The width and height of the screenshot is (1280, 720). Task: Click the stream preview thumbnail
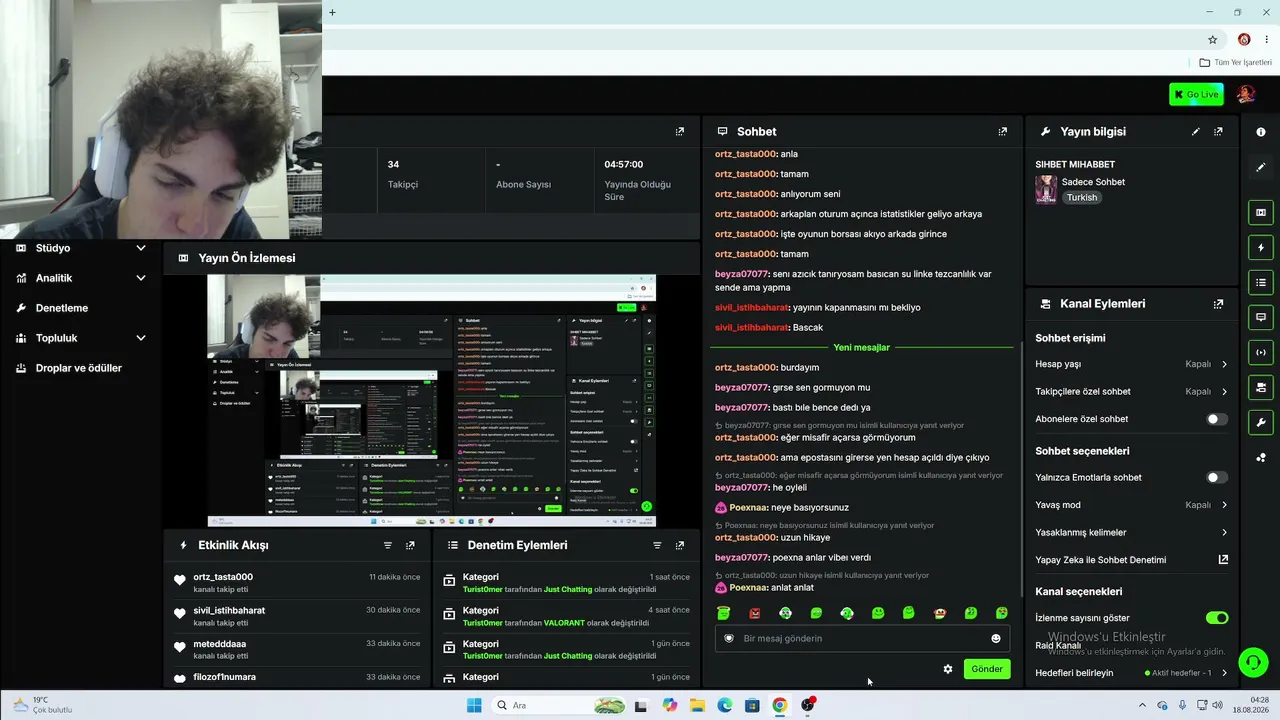click(431, 400)
